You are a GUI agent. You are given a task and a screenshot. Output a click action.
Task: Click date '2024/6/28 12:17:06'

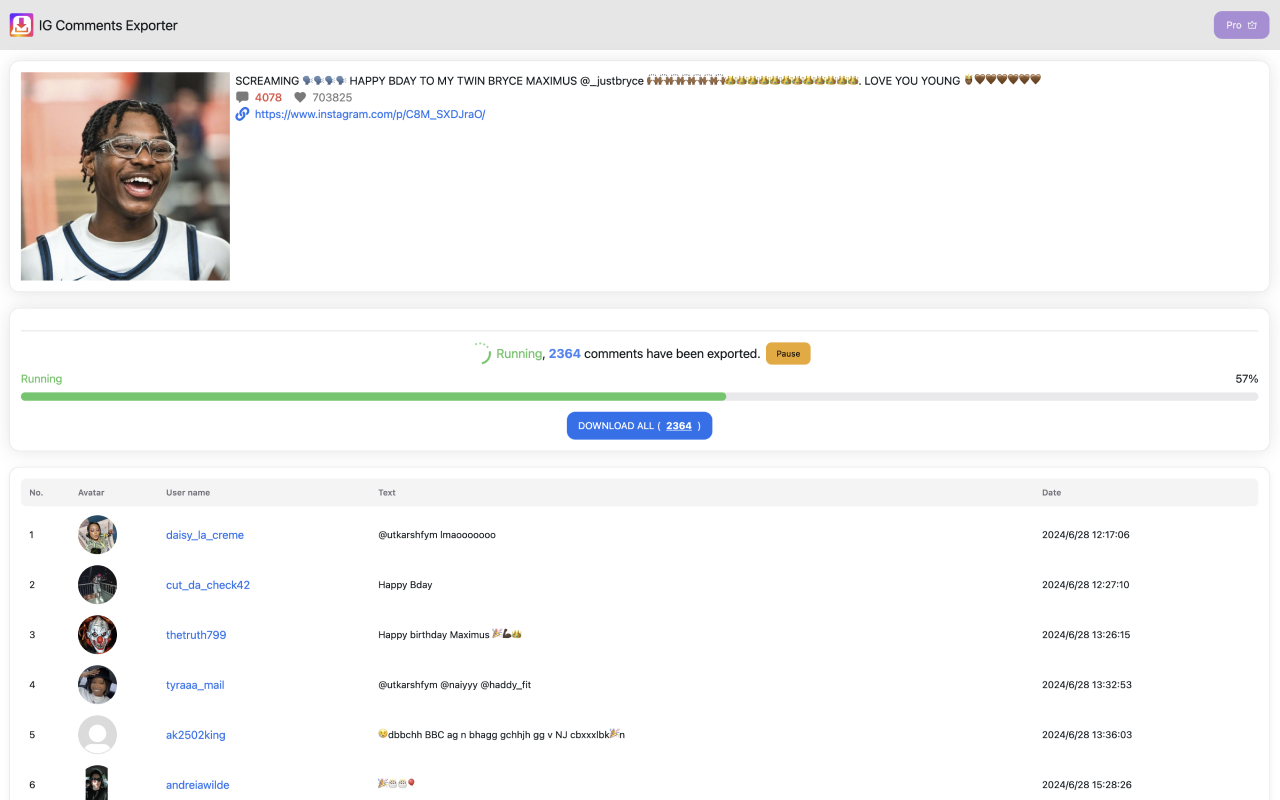coord(1086,535)
